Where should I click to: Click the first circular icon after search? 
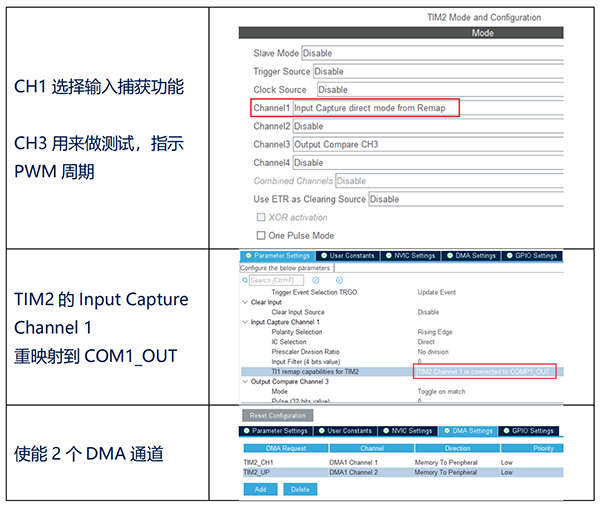pyautogui.click(x=316, y=280)
